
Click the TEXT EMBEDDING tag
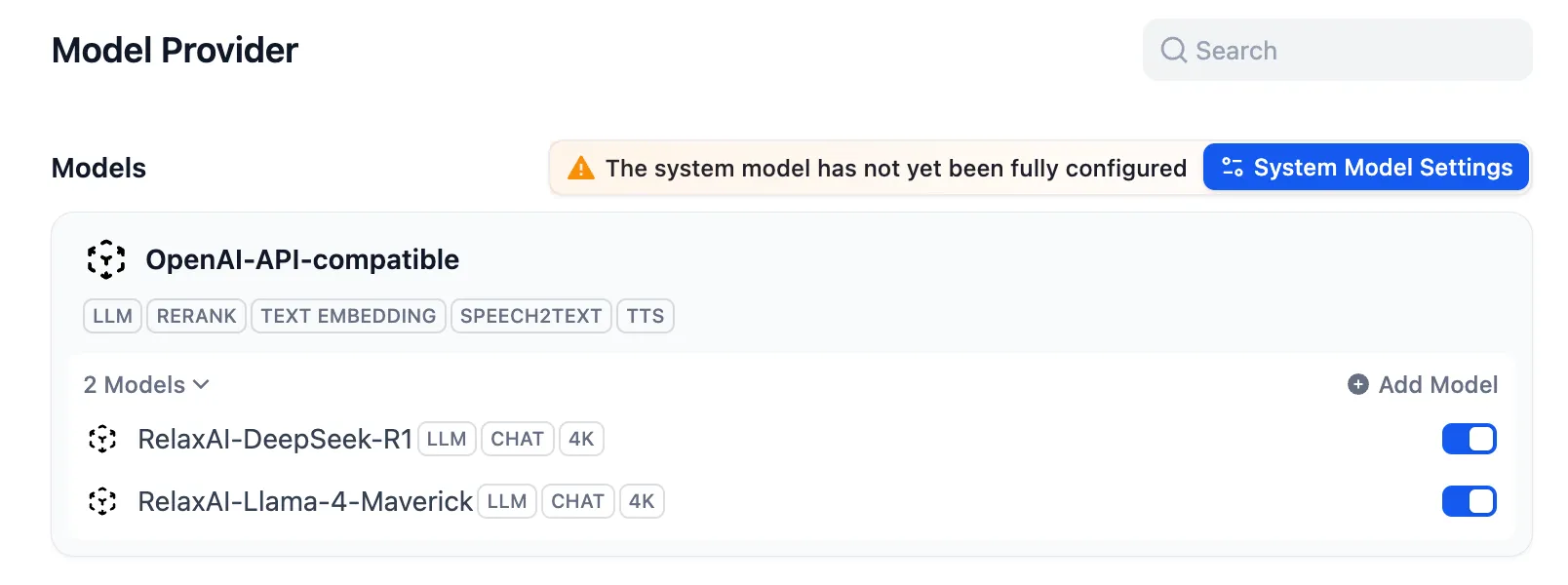[x=348, y=316]
